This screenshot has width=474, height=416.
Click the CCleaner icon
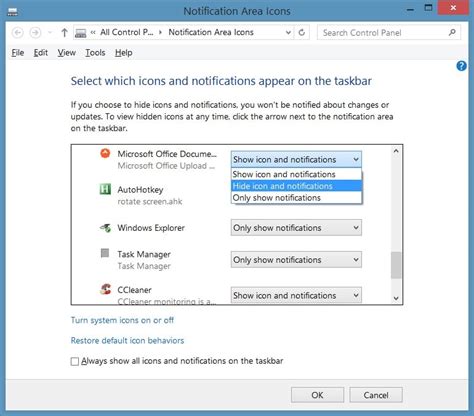click(x=105, y=289)
